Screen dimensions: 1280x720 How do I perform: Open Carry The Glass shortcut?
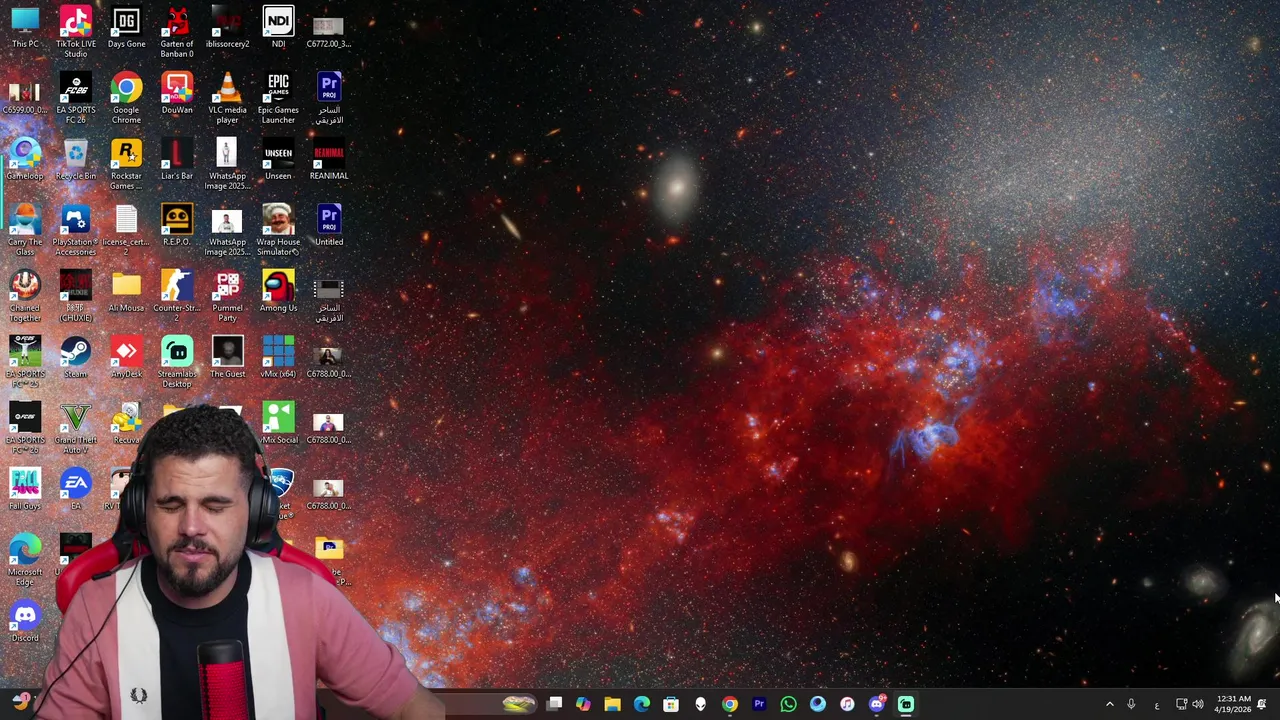(x=25, y=230)
